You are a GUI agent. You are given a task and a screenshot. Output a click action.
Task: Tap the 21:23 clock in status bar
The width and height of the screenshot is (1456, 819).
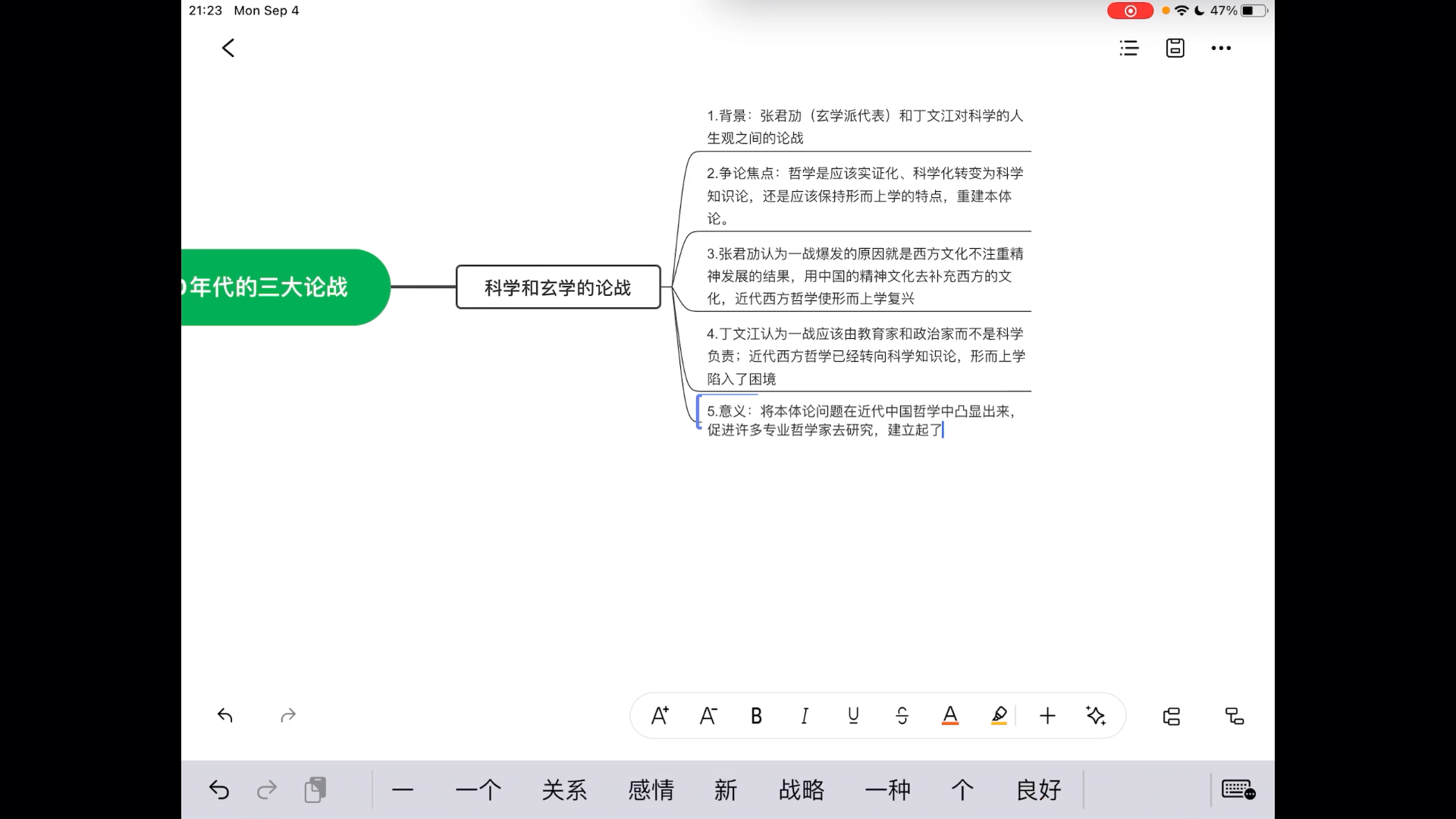(206, 11)
